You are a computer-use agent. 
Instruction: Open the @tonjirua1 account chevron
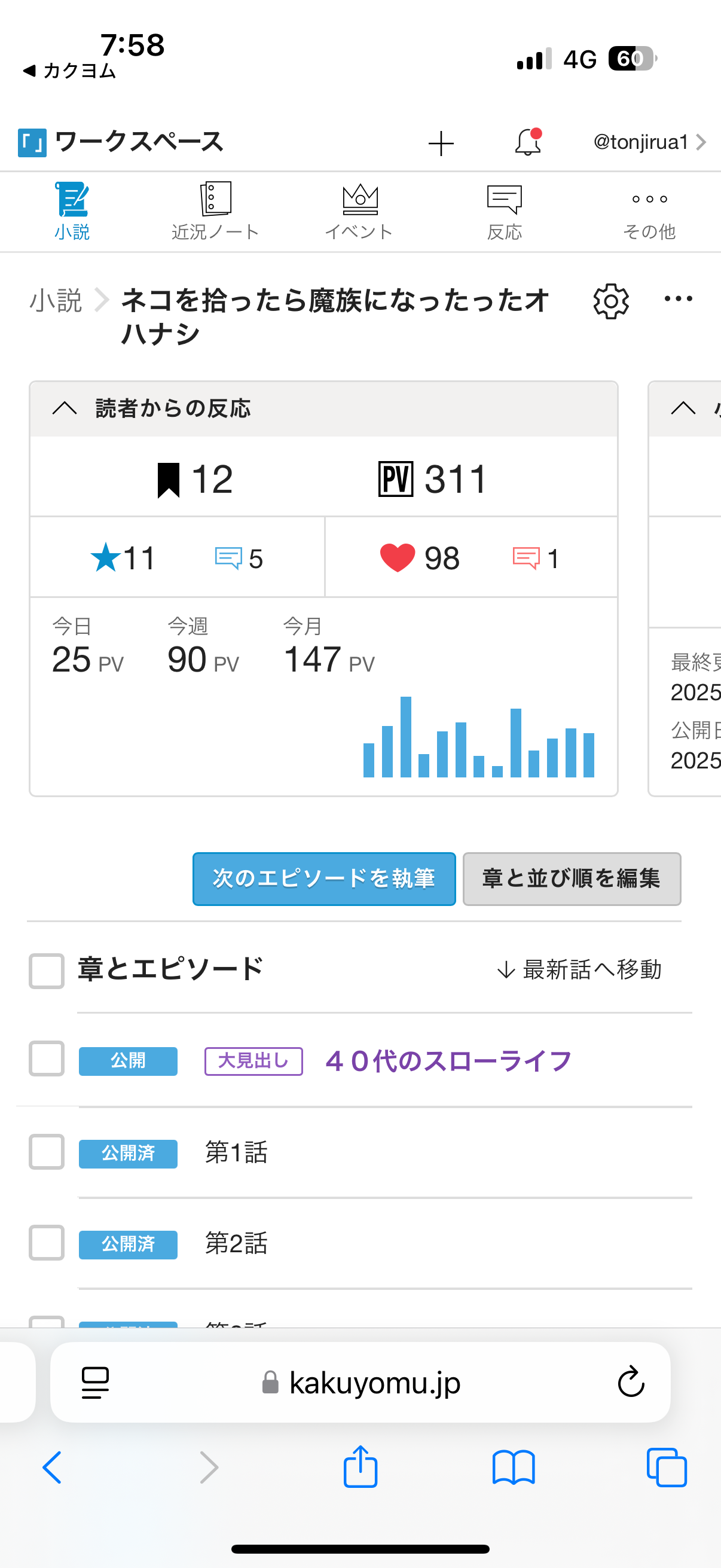coord(701,142)
